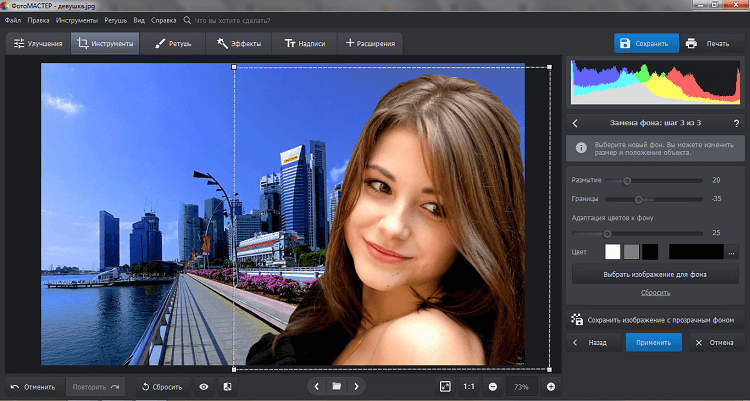Viewport: 750px width, 401px height.
Task: Open the color picker ellipsis button
Action: click(x=731, y=251)
